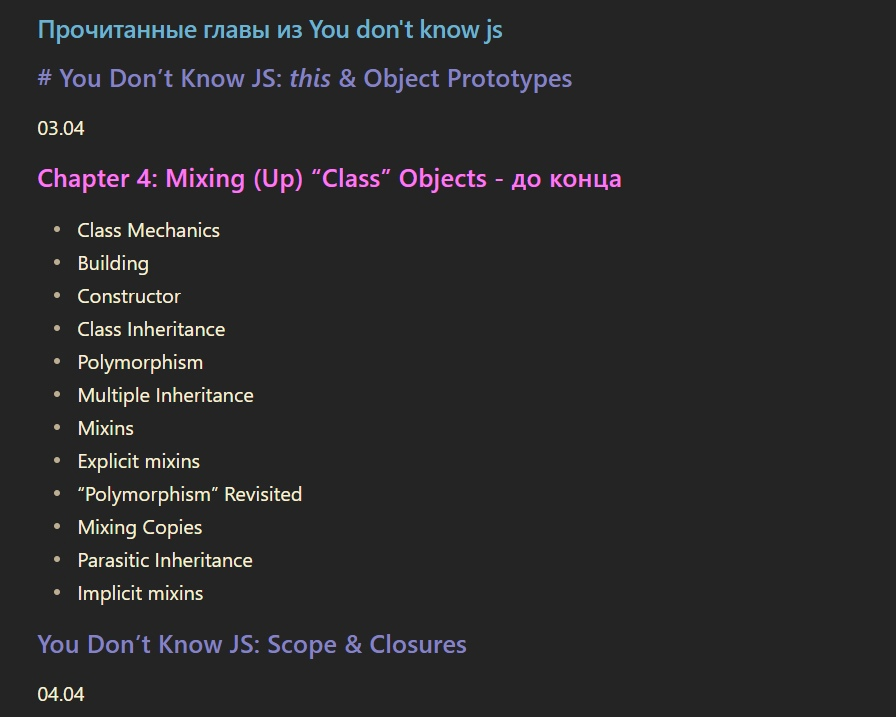The width and height of the screenshot is (896, 717).
Task: Click the "Parasitic Inheritance" list item
Action: [x=165, y=560]
